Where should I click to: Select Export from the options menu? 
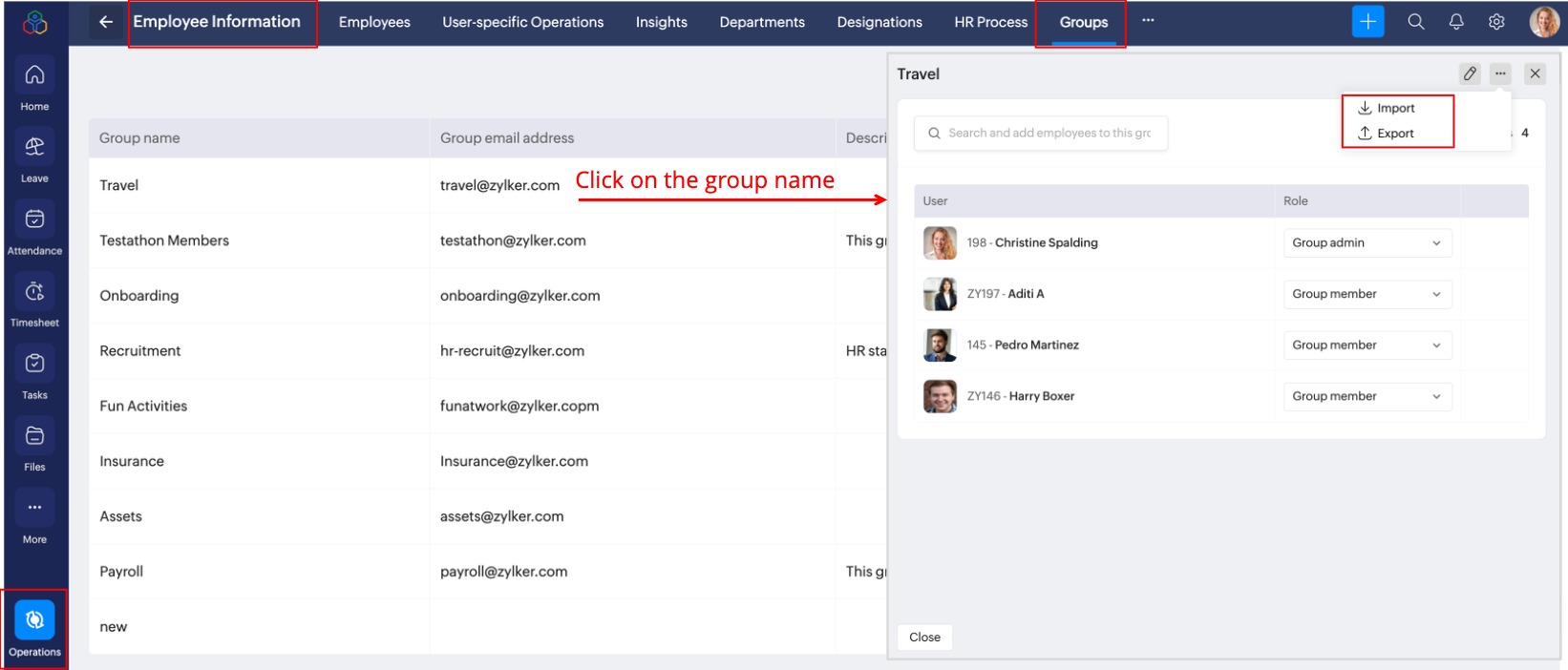click(x=1394, y=134)
